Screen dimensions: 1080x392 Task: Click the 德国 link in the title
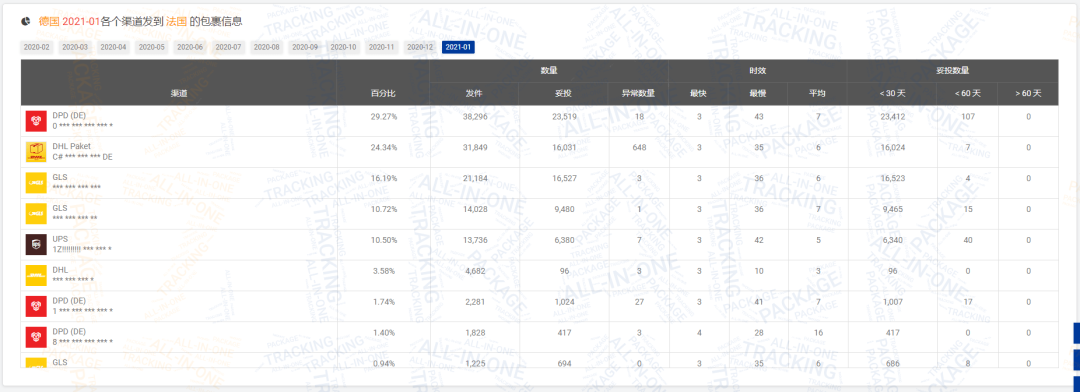click(x=49, y=21)
